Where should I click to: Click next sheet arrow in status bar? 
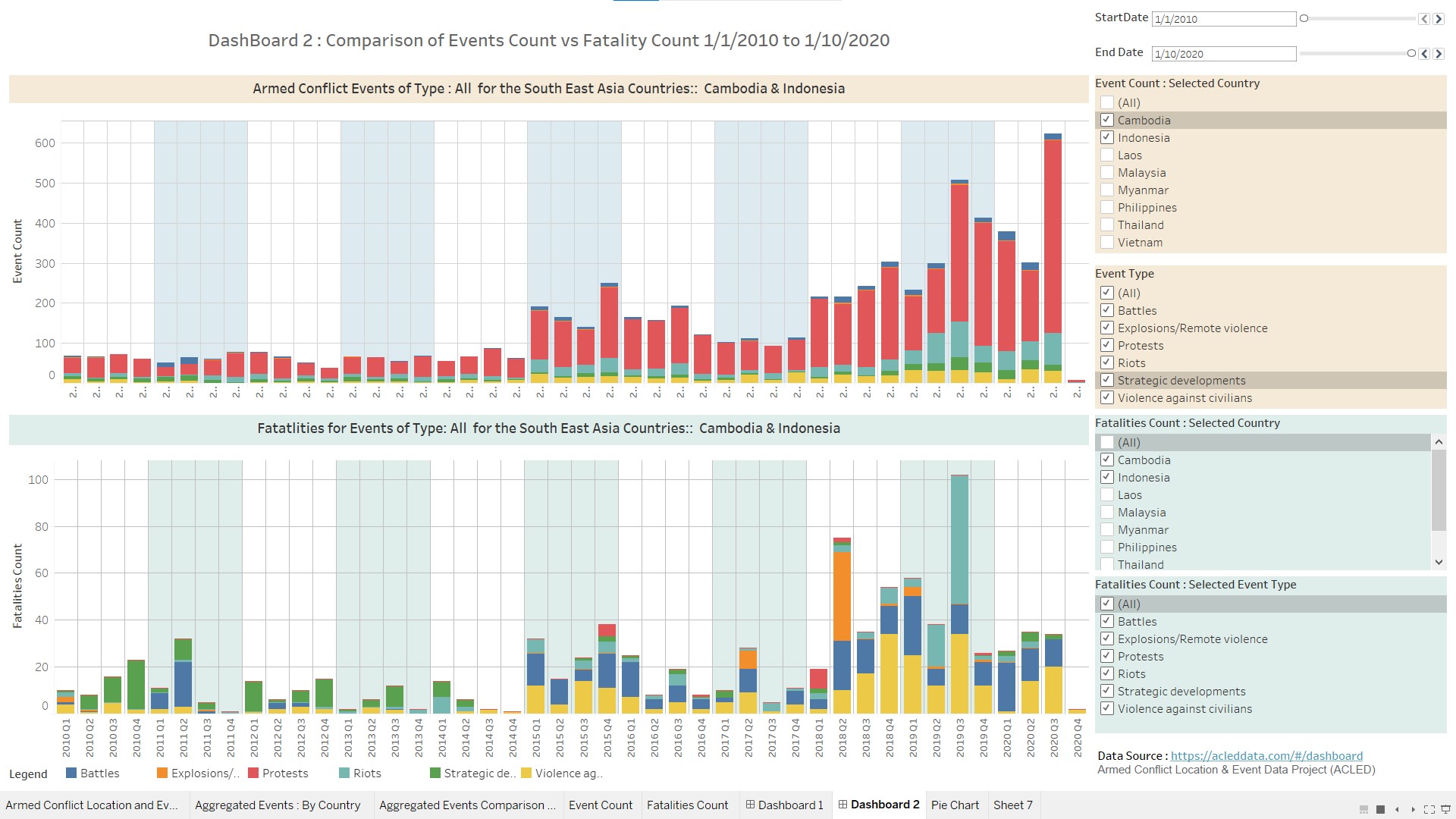[1413, 809]
